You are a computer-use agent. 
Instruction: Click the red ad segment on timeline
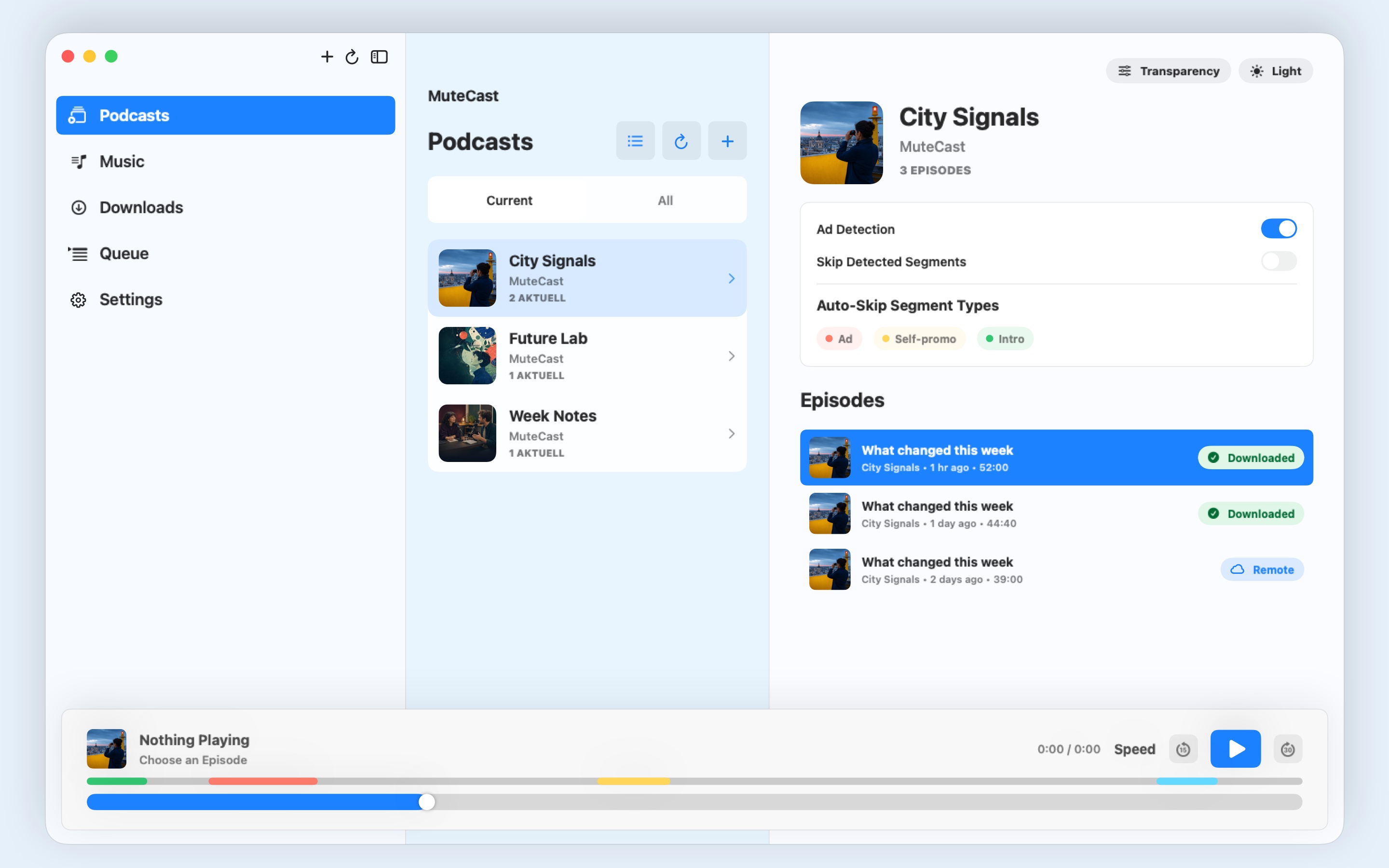pyautogui.click(x=263, y=781)
